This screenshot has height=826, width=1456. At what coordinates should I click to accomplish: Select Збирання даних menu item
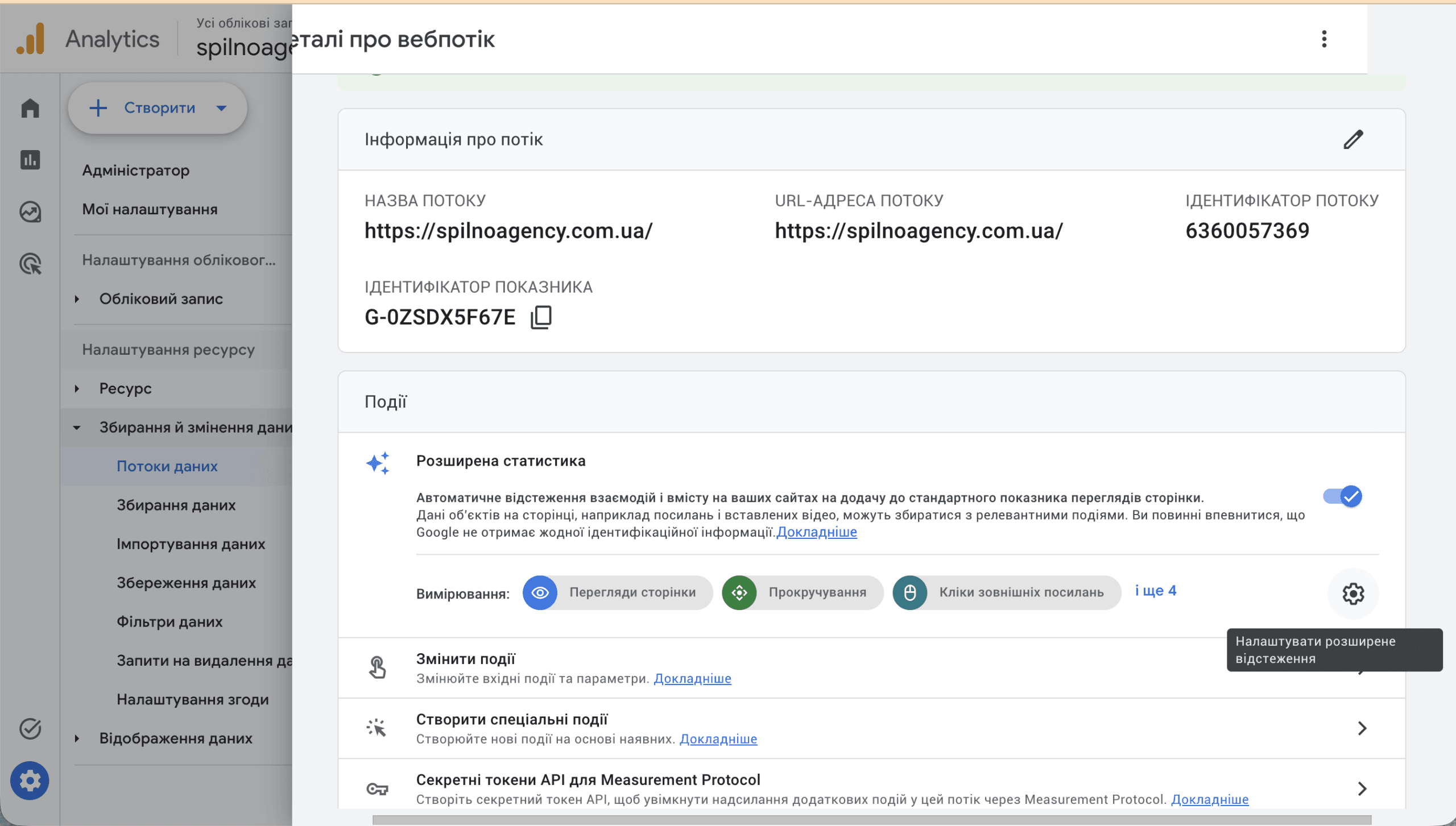coord(176,505)
